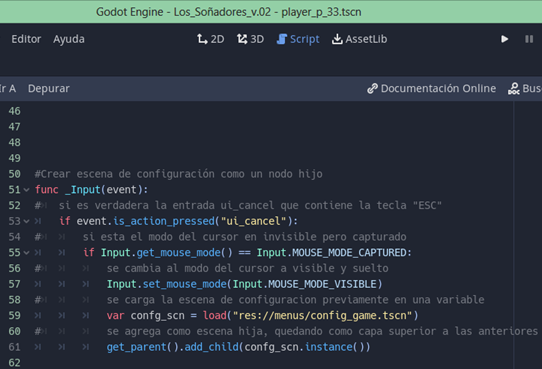Click comment 'si es verdadera la entrada ui_cancel'
Viewport: 542px width, 369px height.
(x=166, y=206)
